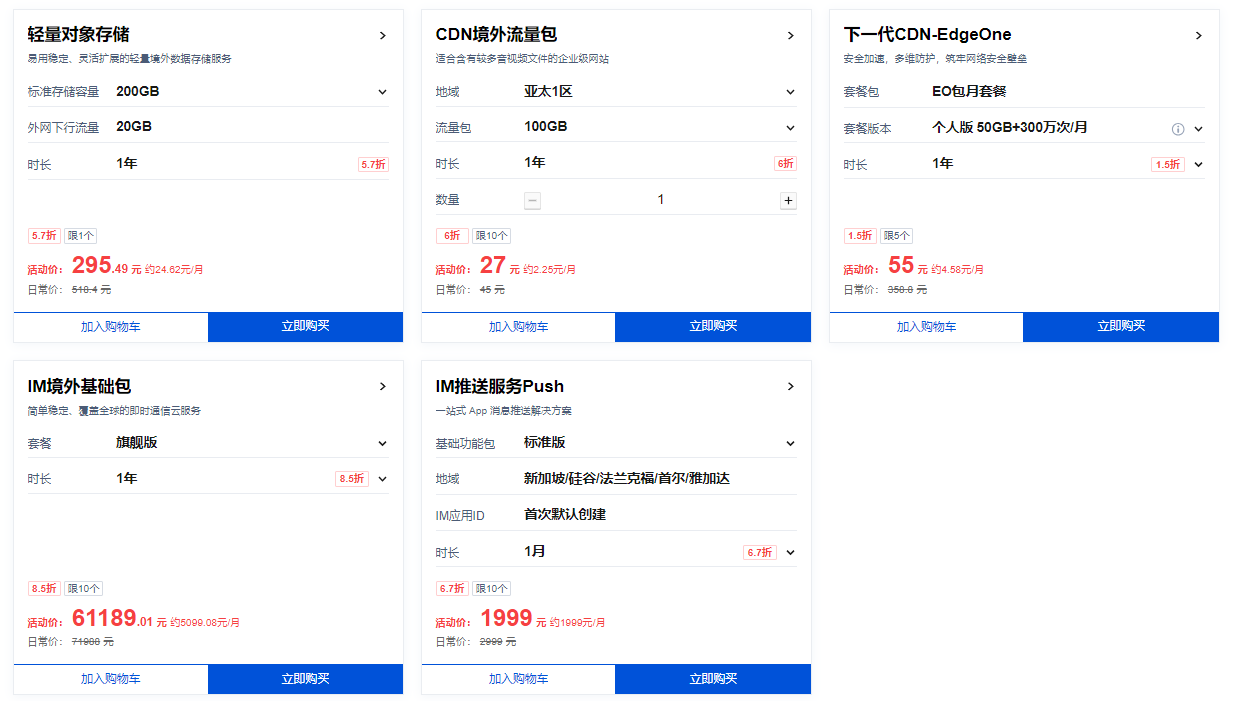Open 下一代CDN-EdgeOne via its title arrow
Screen dimensions: 1240x701
(x=1198, y=34)
